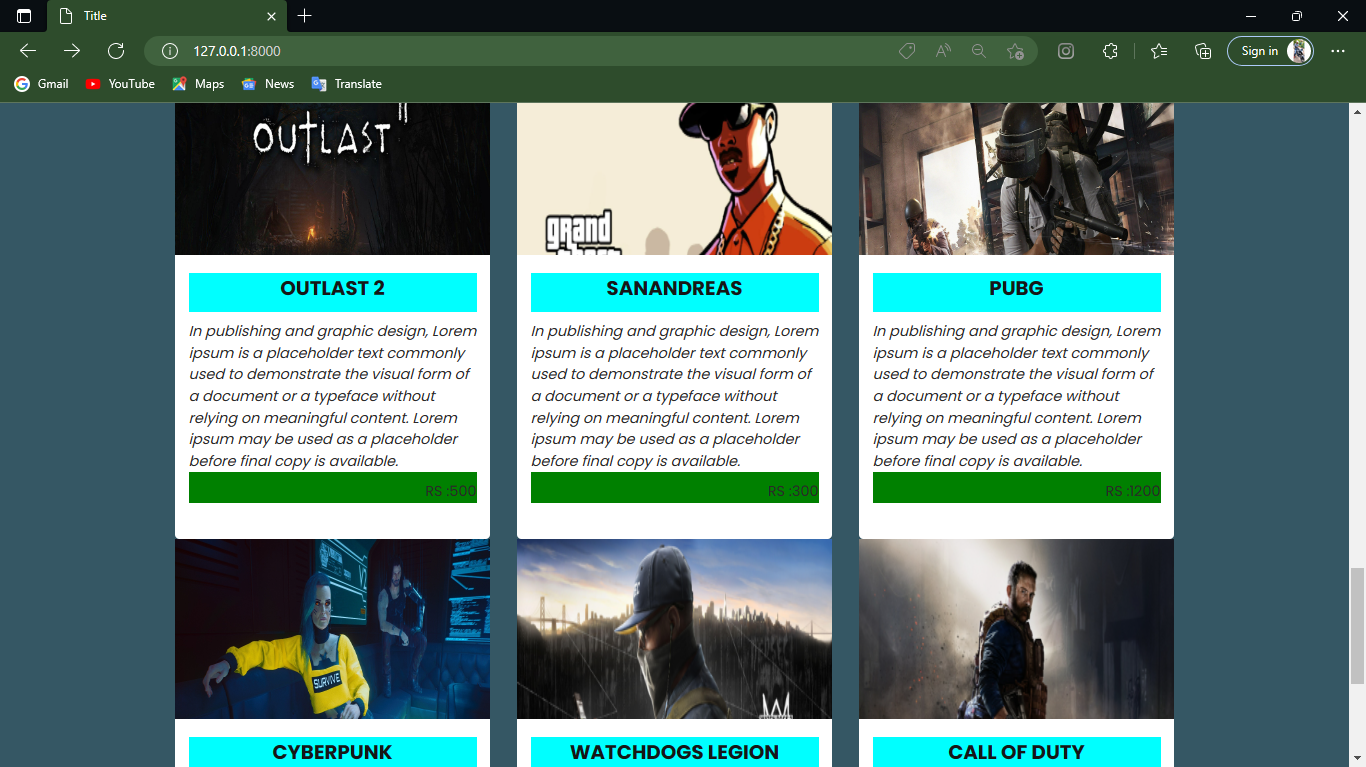Open the Collections icon

1203,51
